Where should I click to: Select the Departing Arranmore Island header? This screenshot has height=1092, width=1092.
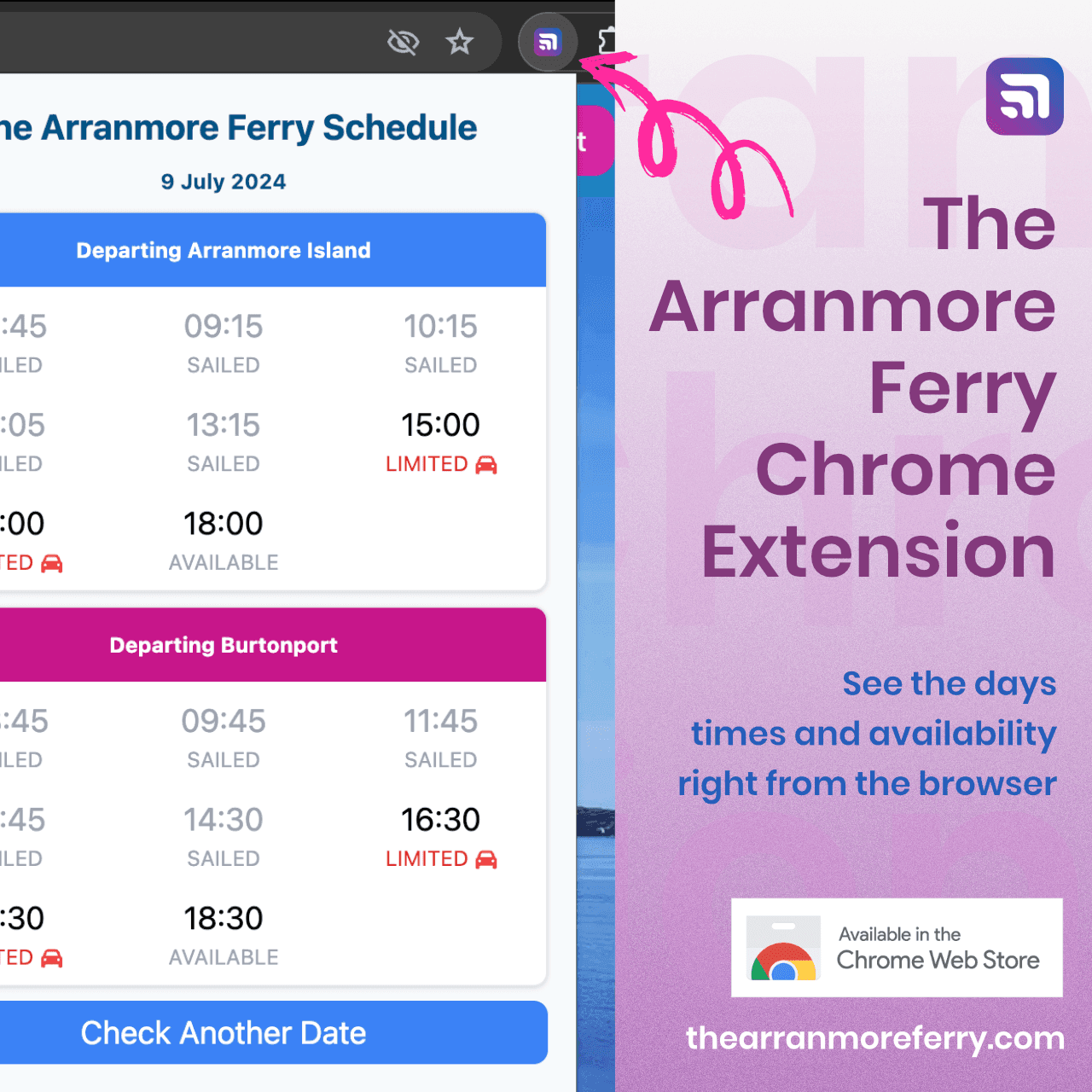click(x=224, y=250)
